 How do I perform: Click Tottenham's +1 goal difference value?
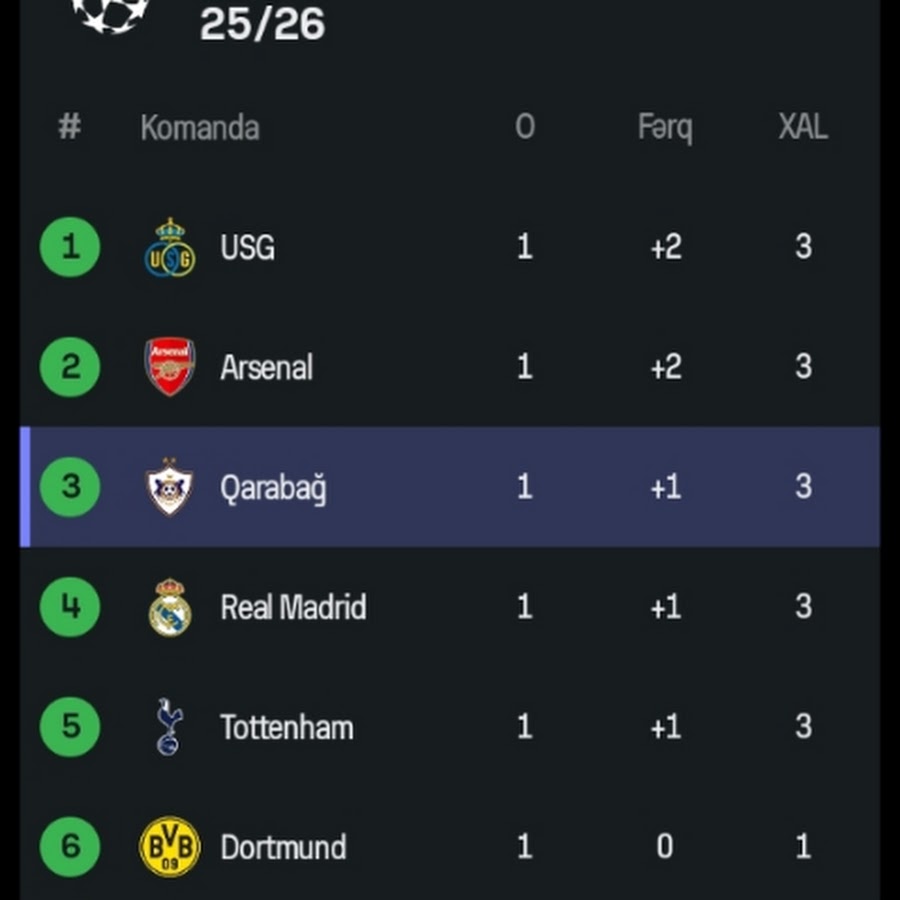pyautogui.click(x=665, y=727)
